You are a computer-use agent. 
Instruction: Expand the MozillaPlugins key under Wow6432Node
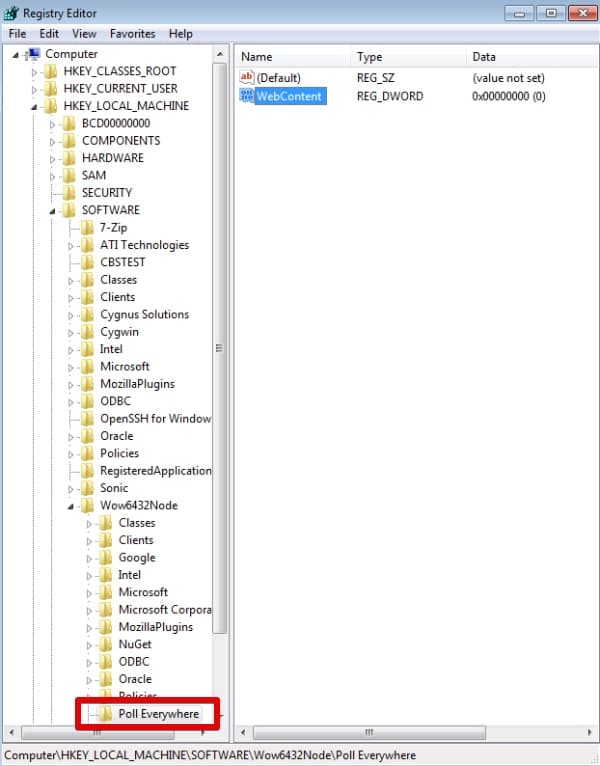tap(89, 628)
